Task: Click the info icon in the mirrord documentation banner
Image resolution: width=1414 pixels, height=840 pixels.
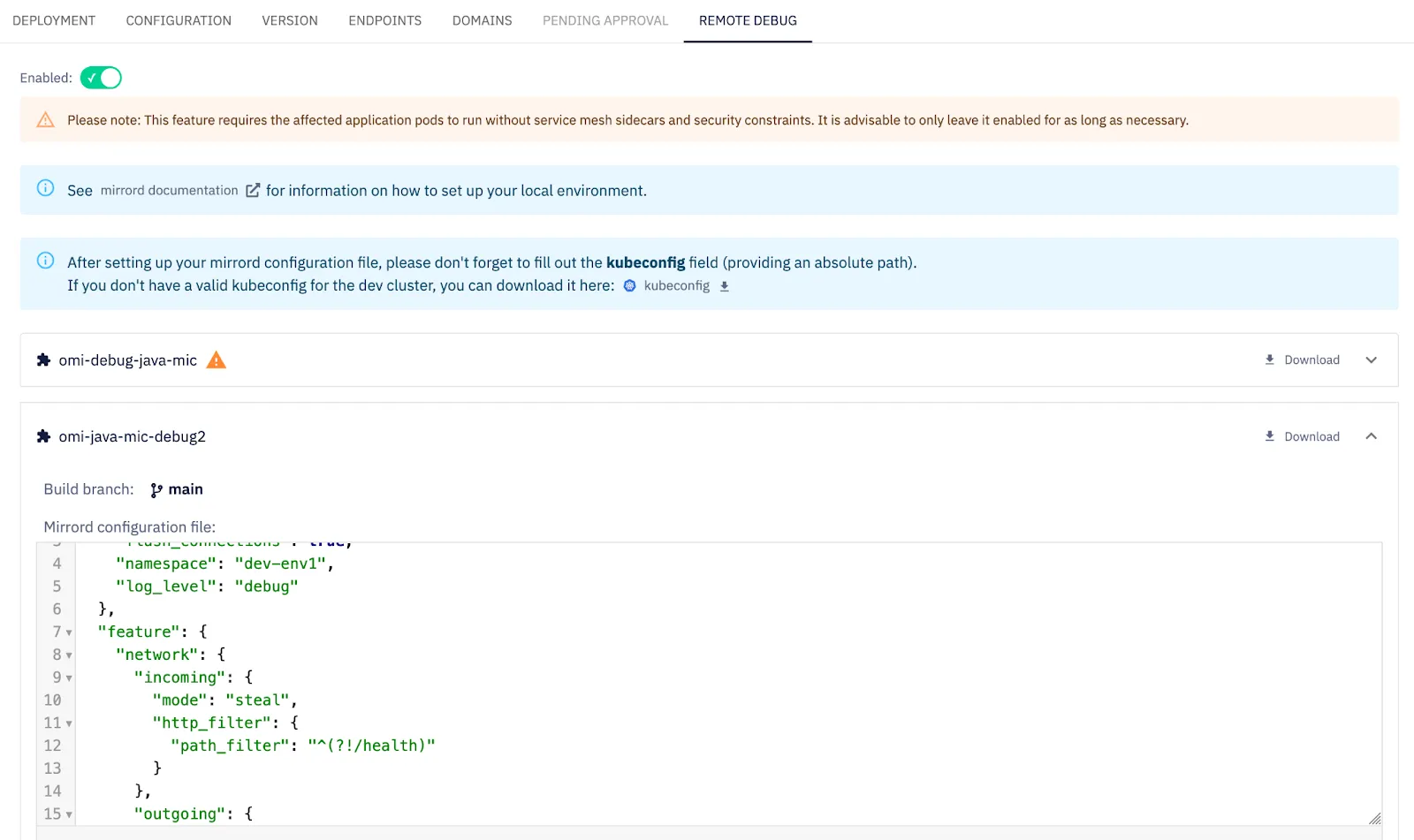Action: pos(45,188)
